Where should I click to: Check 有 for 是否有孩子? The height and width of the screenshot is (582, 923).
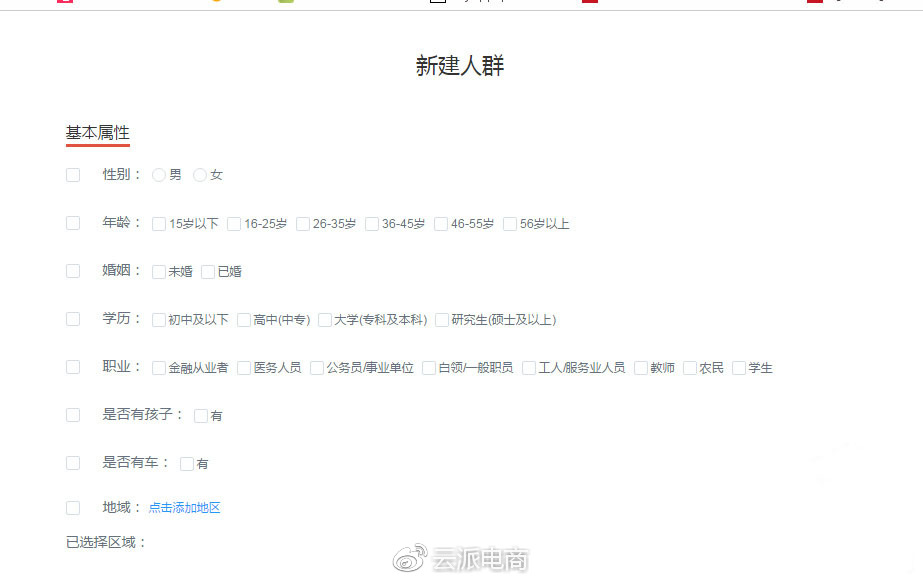(200, 415)
